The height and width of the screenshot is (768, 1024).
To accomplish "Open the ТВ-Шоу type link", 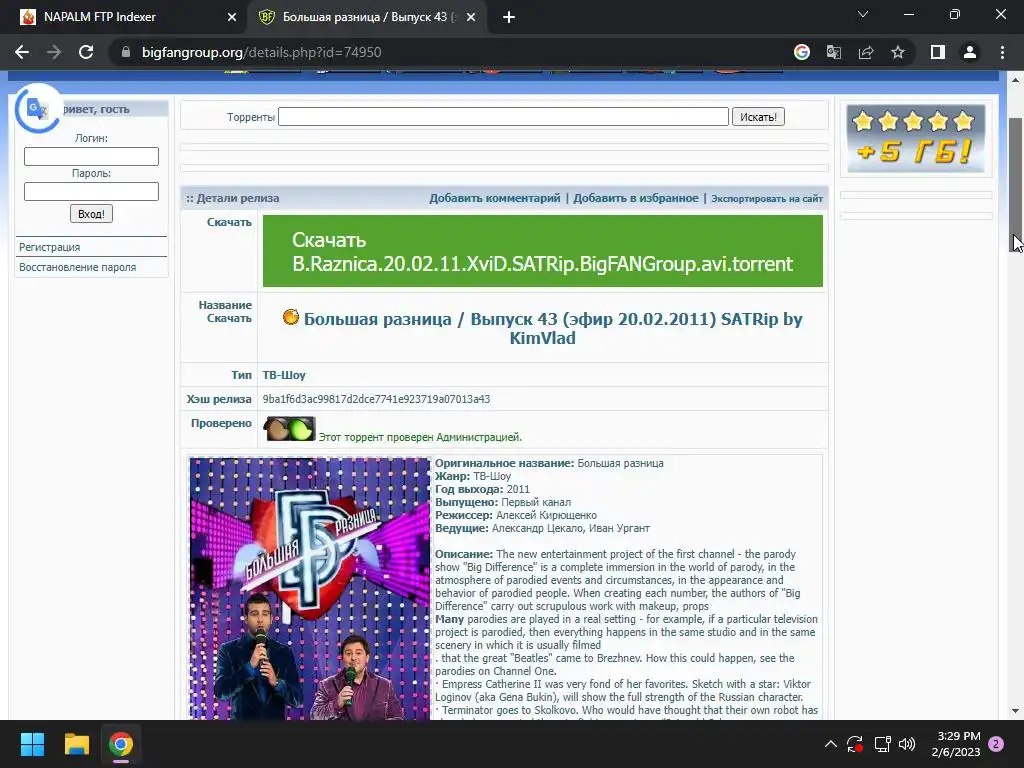I will 284,376.
